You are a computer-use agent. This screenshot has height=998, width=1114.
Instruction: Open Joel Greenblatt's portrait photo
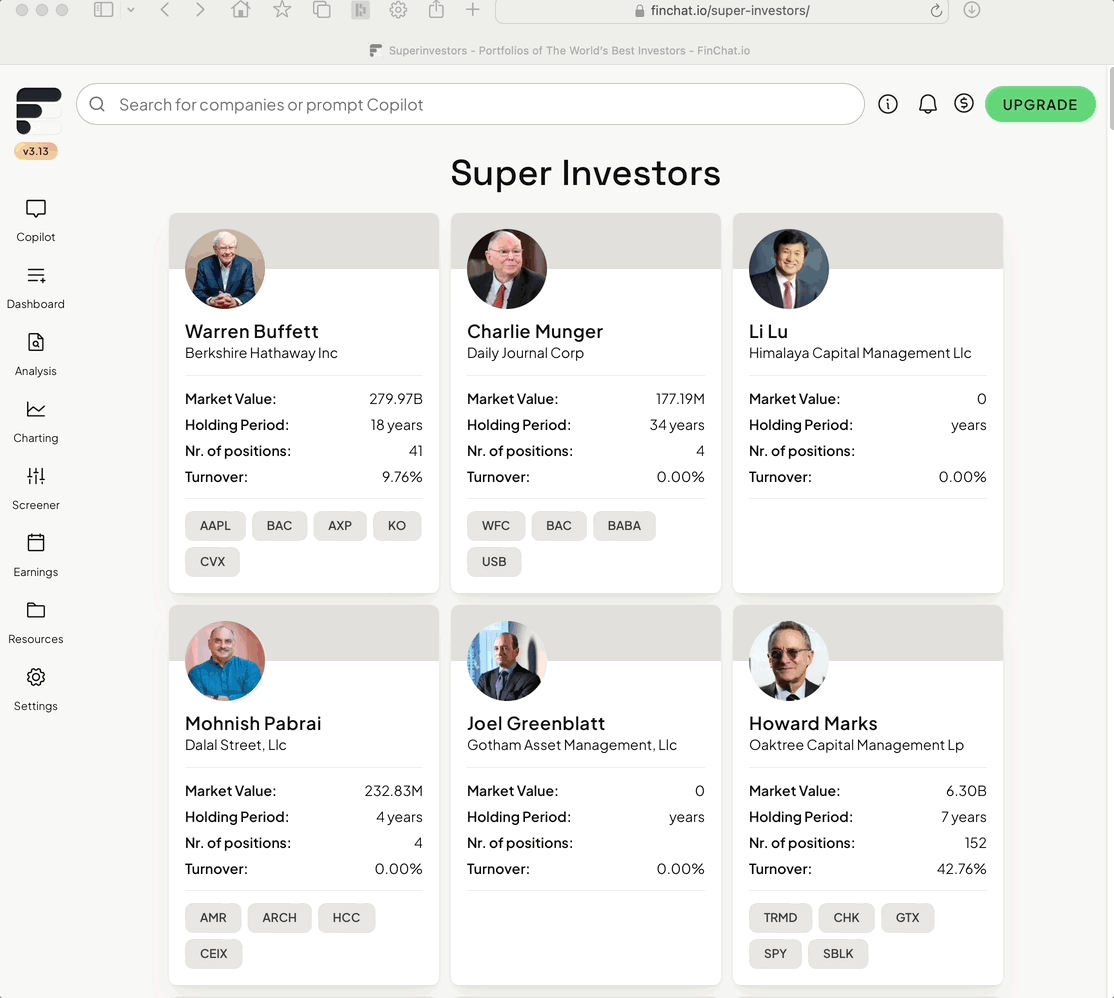[x=507, y=661]
